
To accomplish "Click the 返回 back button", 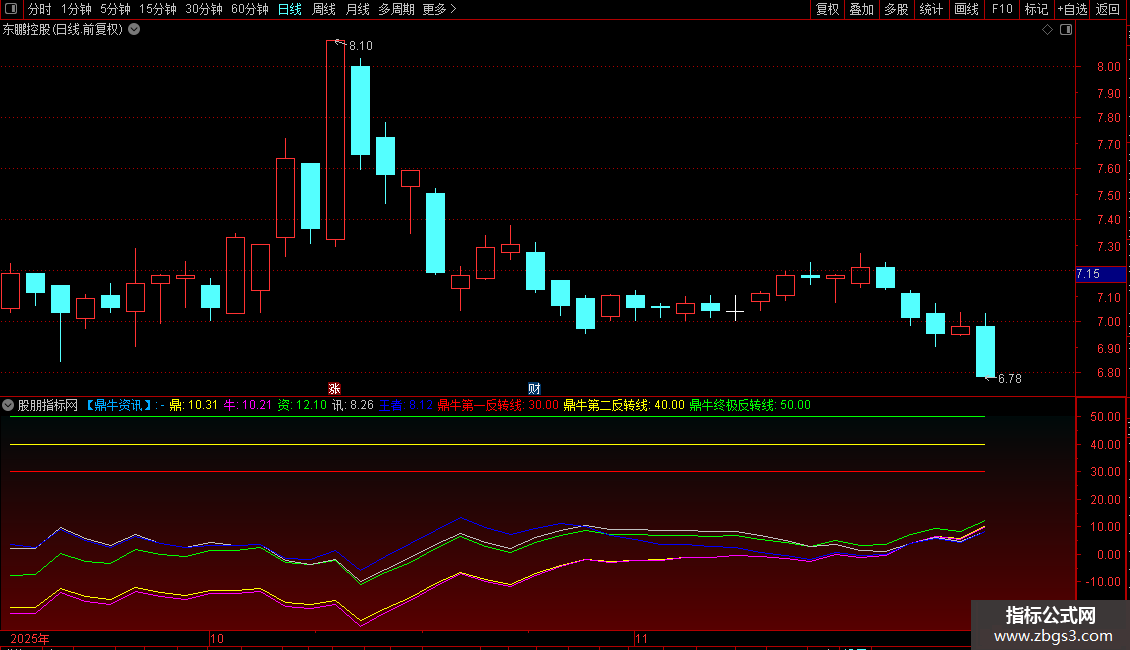I will click(x=1108, y=9).
